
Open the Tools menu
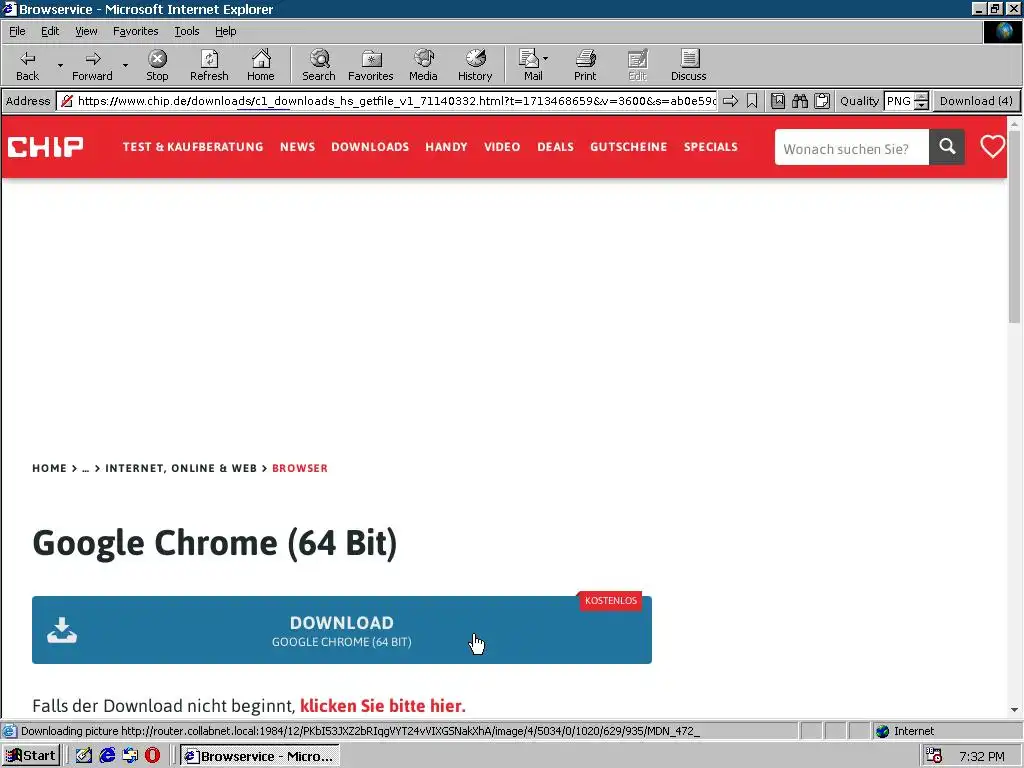point(187,31)
